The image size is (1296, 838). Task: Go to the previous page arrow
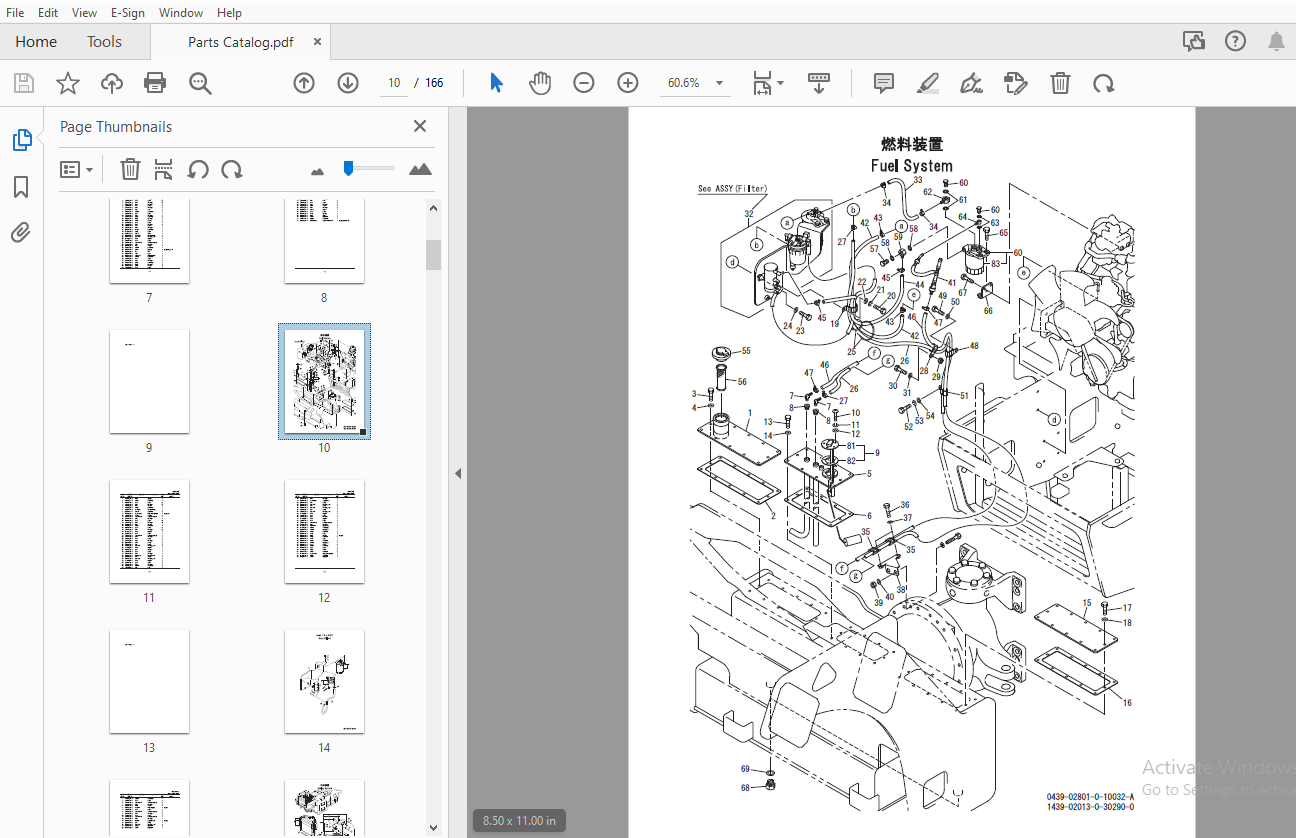coord(304,83)
